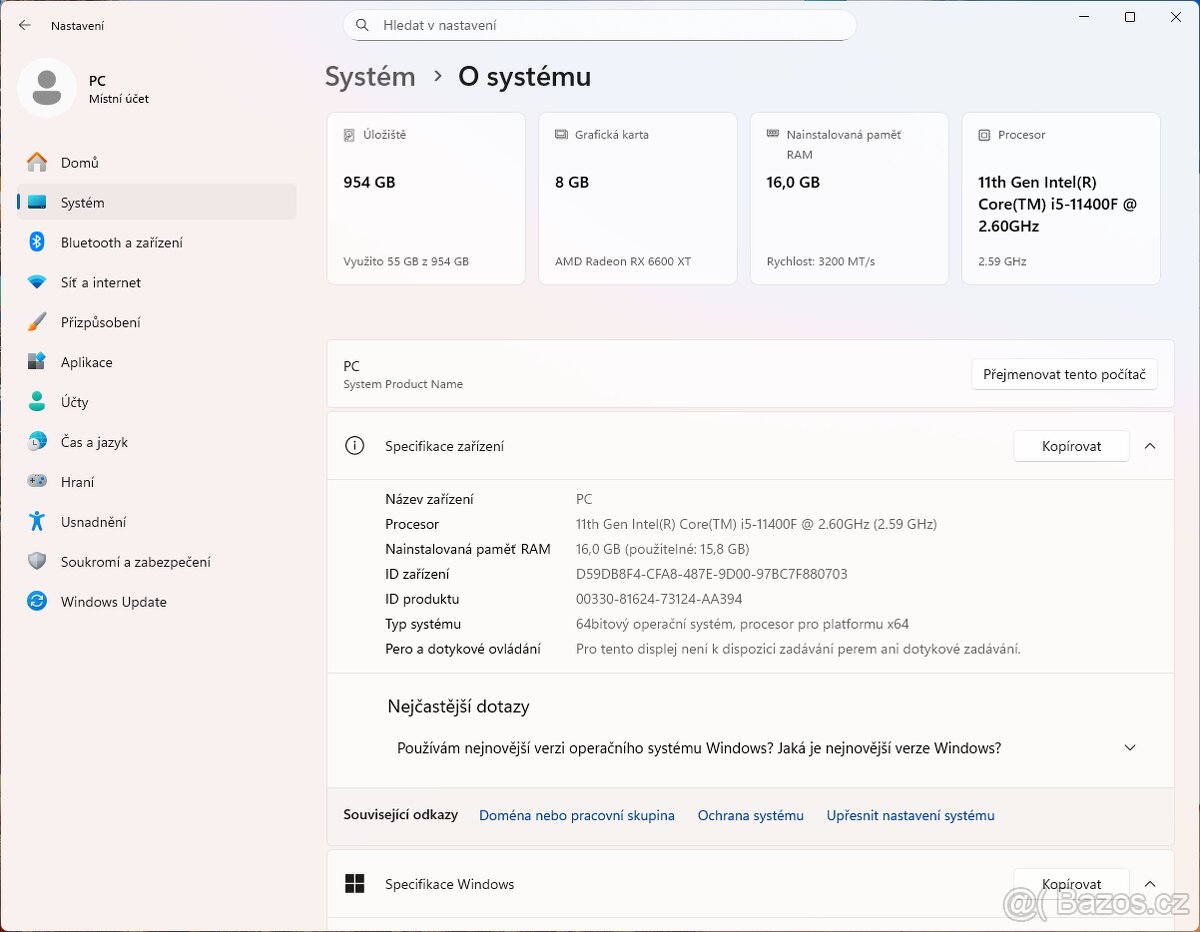Click the Hledat v nastavení search field
This screenshot has height=932, width=1200.
tap(600, 25)
